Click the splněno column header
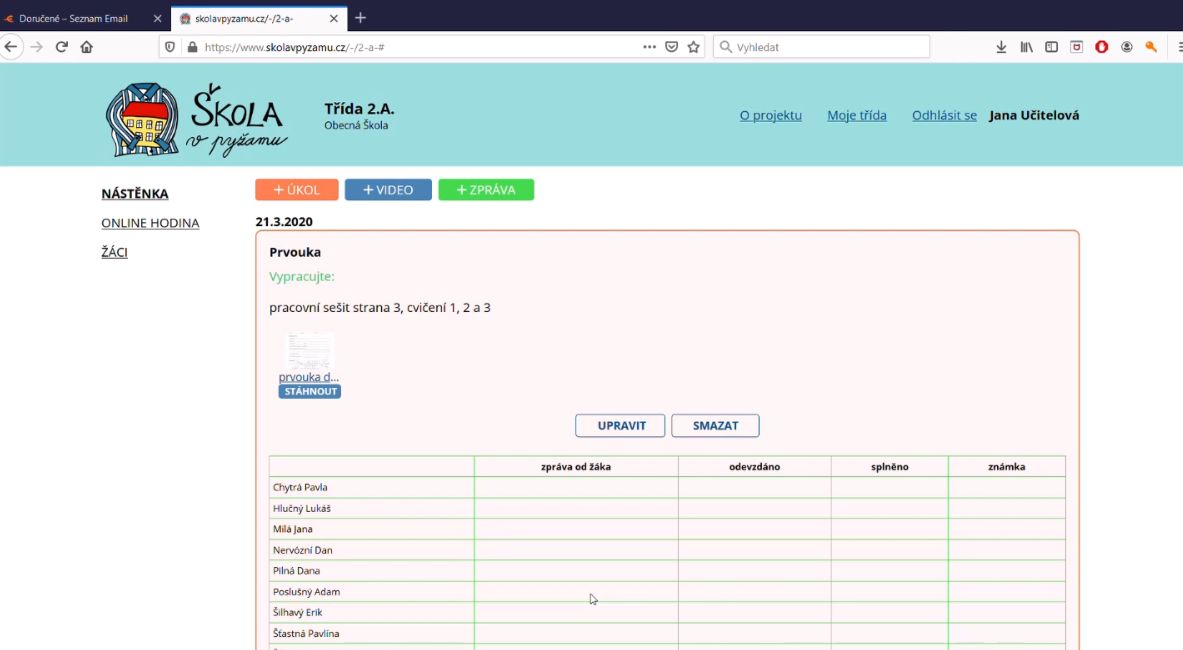The height and width of the screenshot is (650, 1183). coord(890,467)
